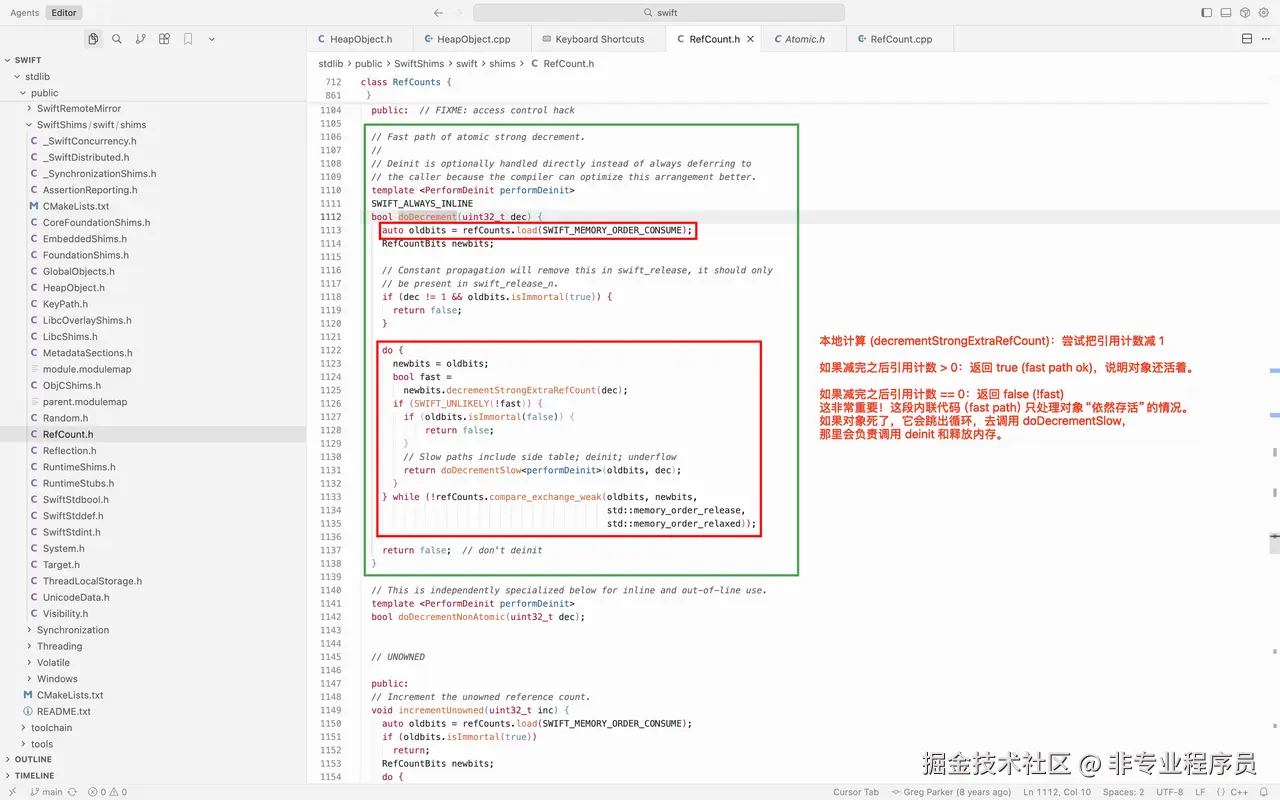The image size is (1280, 800).
Task: Click the errors and warnings status counter
Action: coord(107,792)
